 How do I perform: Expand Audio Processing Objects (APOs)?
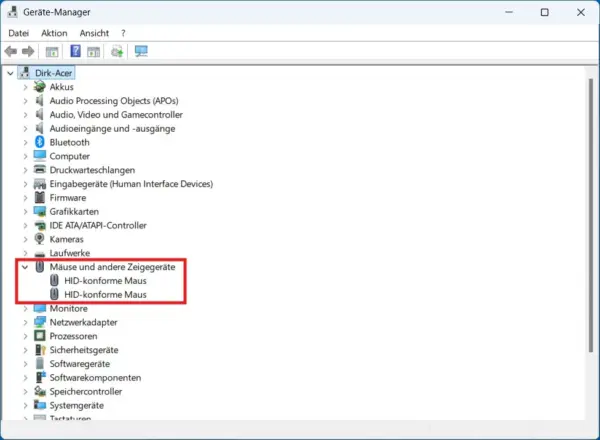coord(25,101)
